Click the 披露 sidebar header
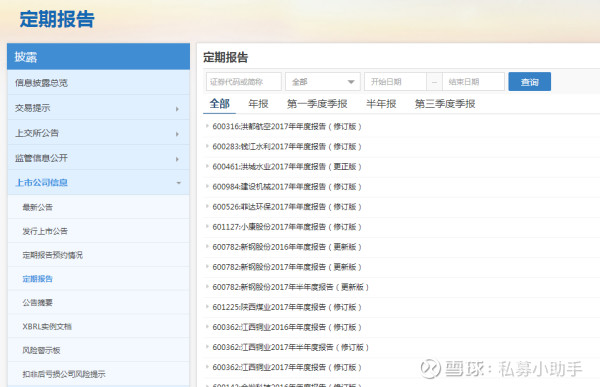The width and height of the screenshot is (600, 387). [x=99, y=57]
